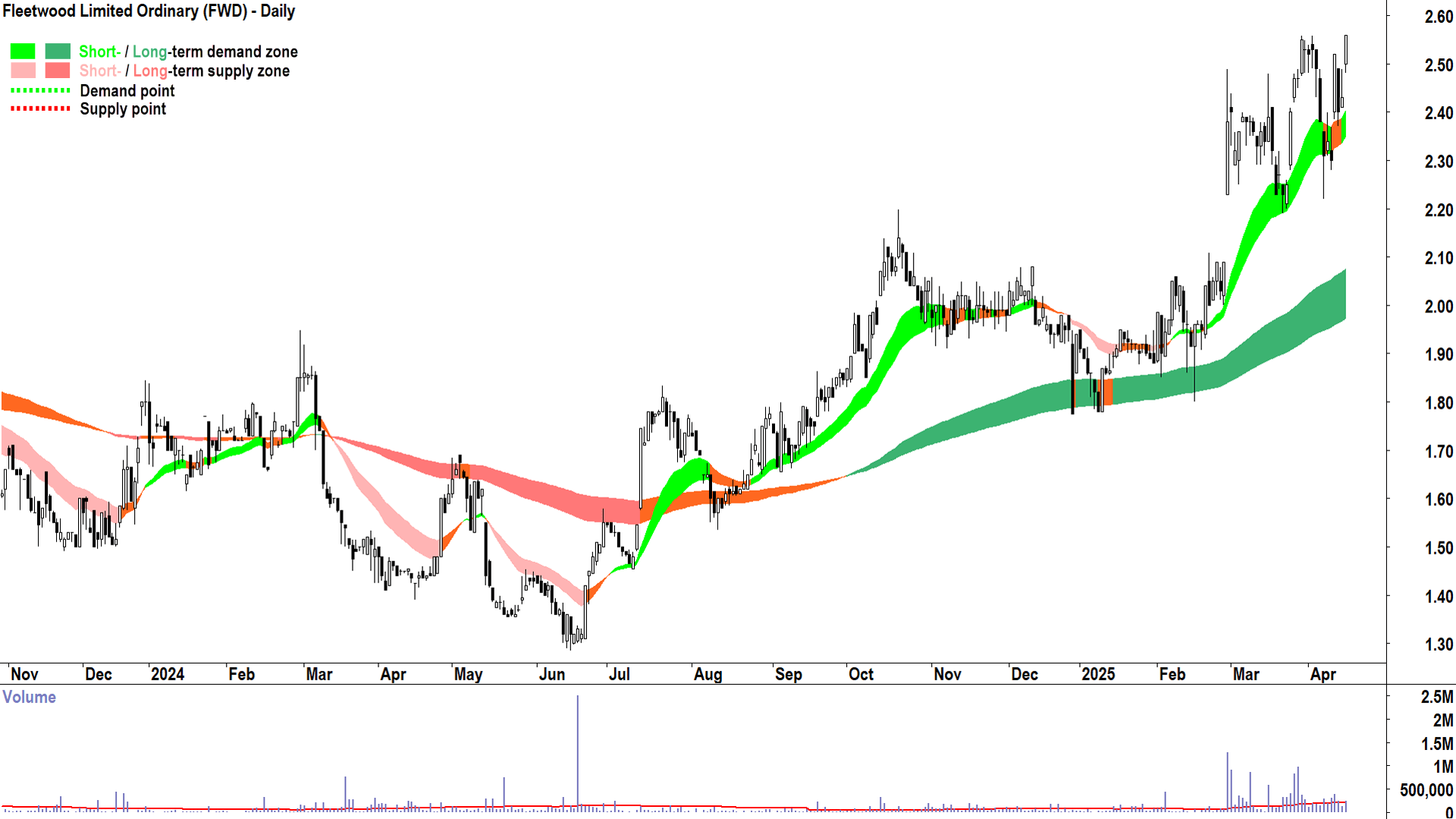The image size is (1456, 819).
Task: Click the Oct month label on time axis
Action: [861, 674]
